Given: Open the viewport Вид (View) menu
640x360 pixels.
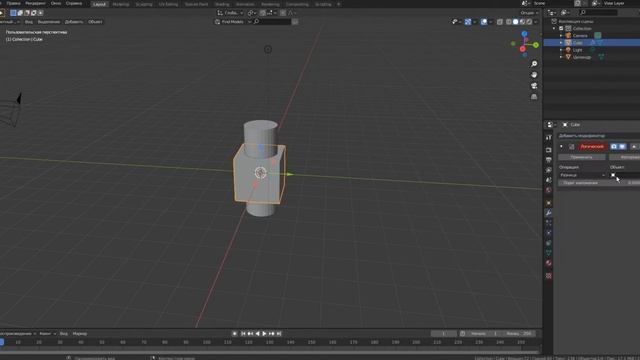Looking at the screenshot, I should tap(29, 22).
